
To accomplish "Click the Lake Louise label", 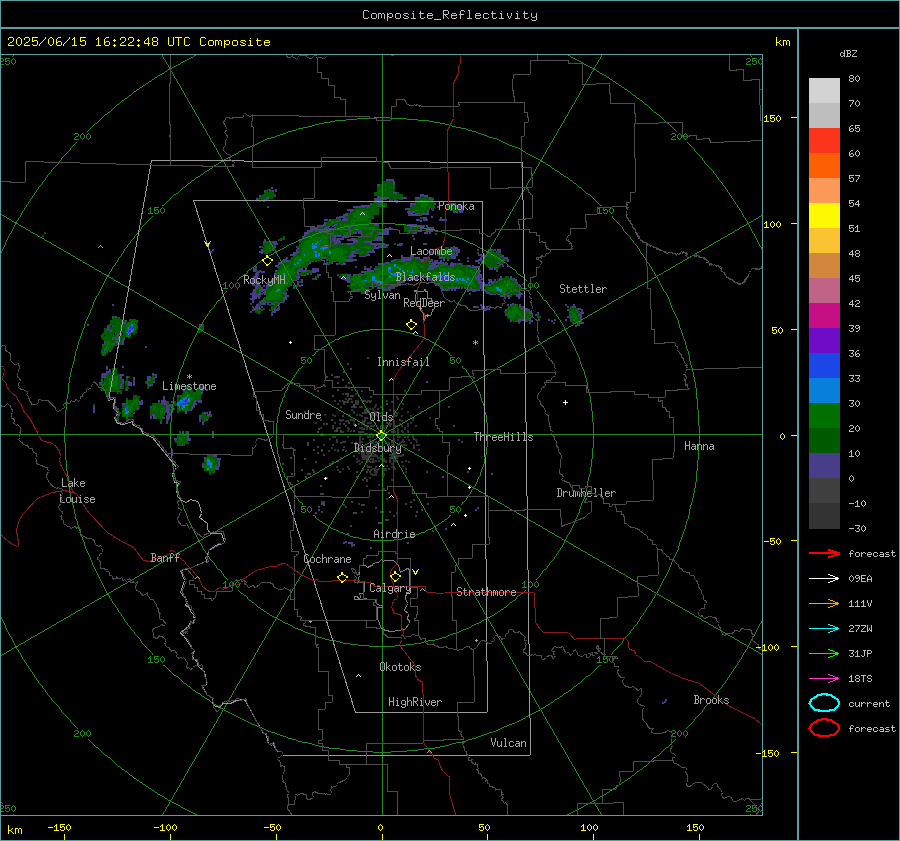I will coord(77,491).
